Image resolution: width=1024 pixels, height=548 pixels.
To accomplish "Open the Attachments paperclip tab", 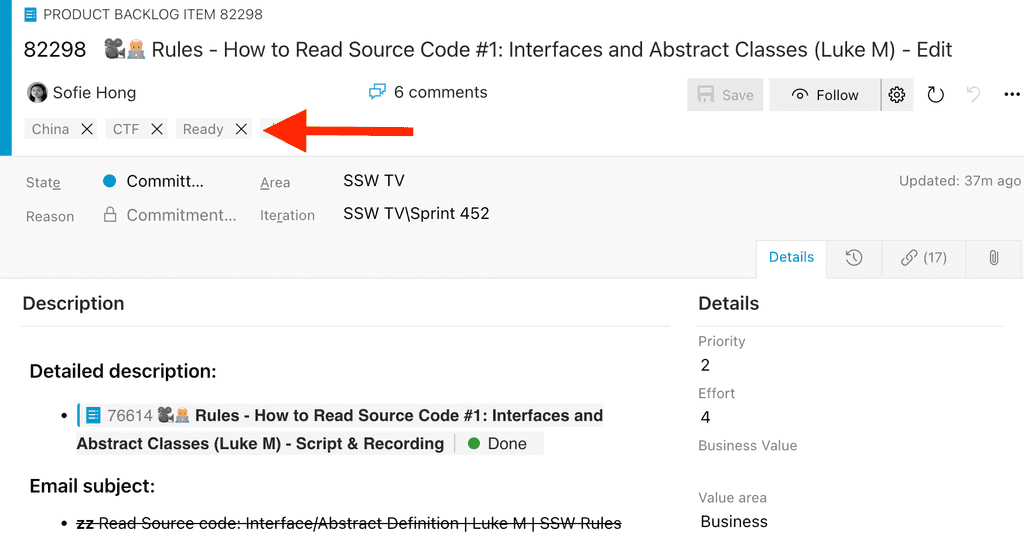I will pos(993,258).
